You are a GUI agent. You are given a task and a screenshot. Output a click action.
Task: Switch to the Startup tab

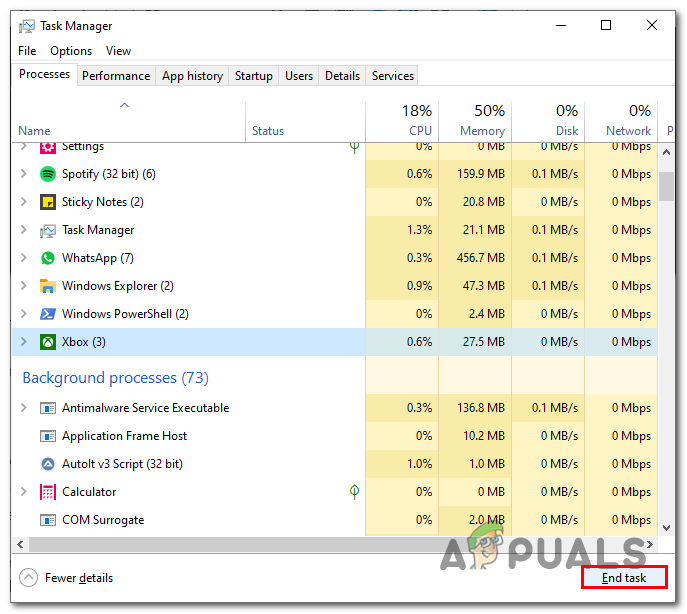254,76
